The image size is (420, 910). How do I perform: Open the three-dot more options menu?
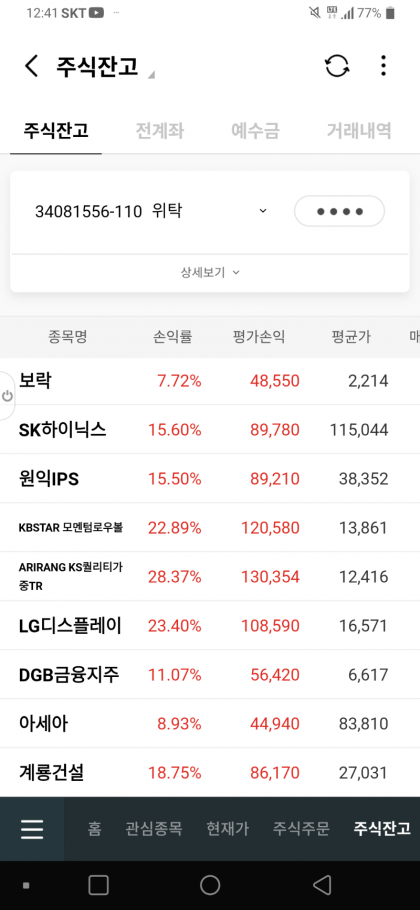[x=383, y=66]
